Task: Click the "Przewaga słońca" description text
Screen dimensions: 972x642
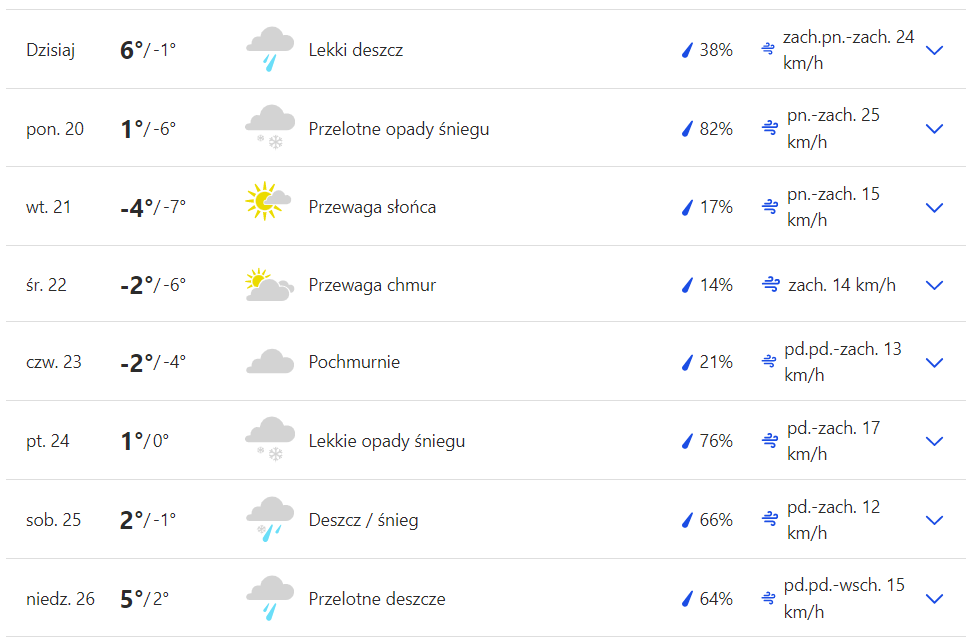Action: coord(372,207)
